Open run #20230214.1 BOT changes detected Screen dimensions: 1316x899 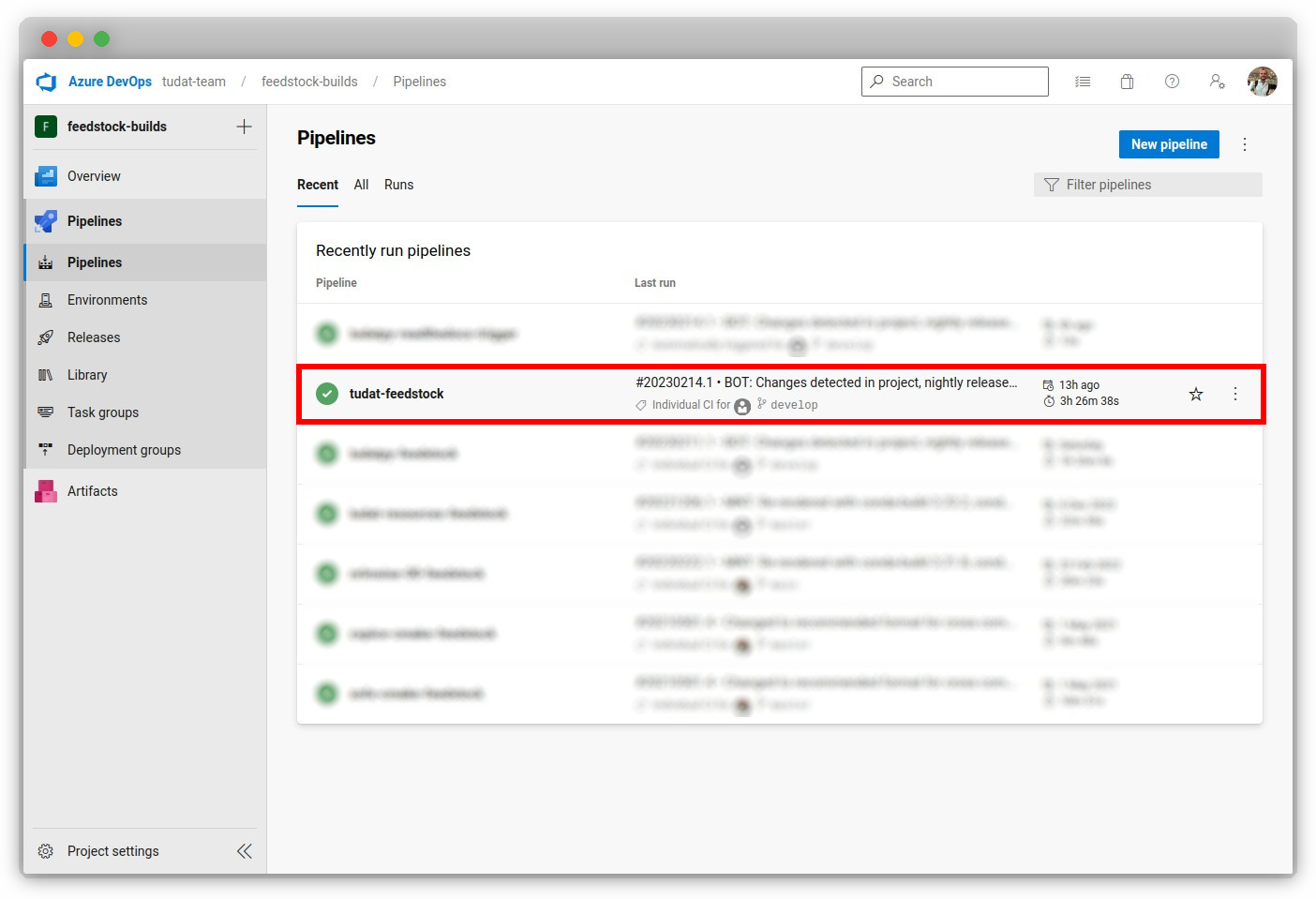click(x=826, y=382)
